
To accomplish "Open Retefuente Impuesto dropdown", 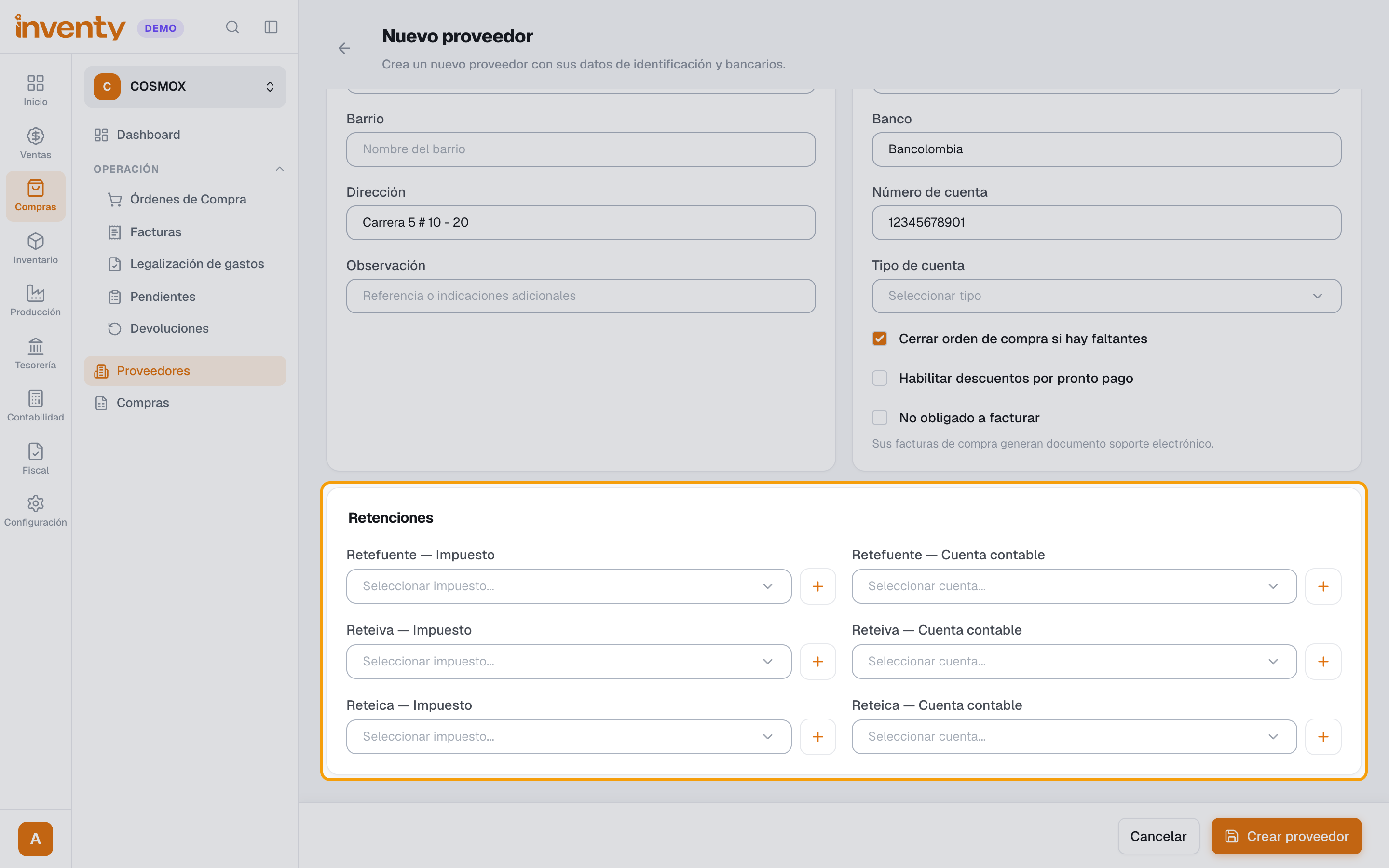I will click(568, 586).
